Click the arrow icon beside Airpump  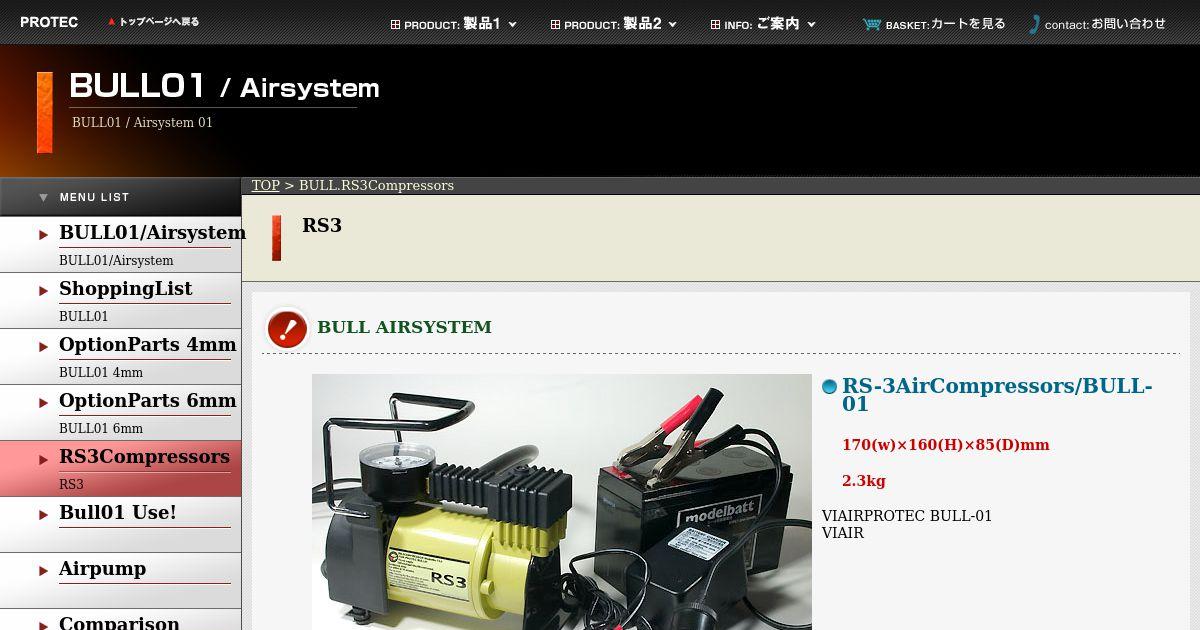coord(43,571)
